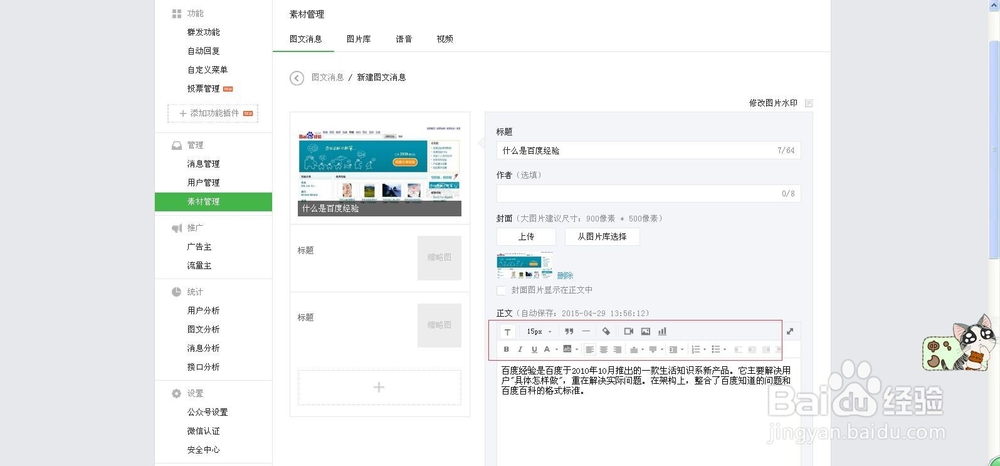Open 微信认证 settings page
The image size is (1000, 466).
[x=203, y=431]
